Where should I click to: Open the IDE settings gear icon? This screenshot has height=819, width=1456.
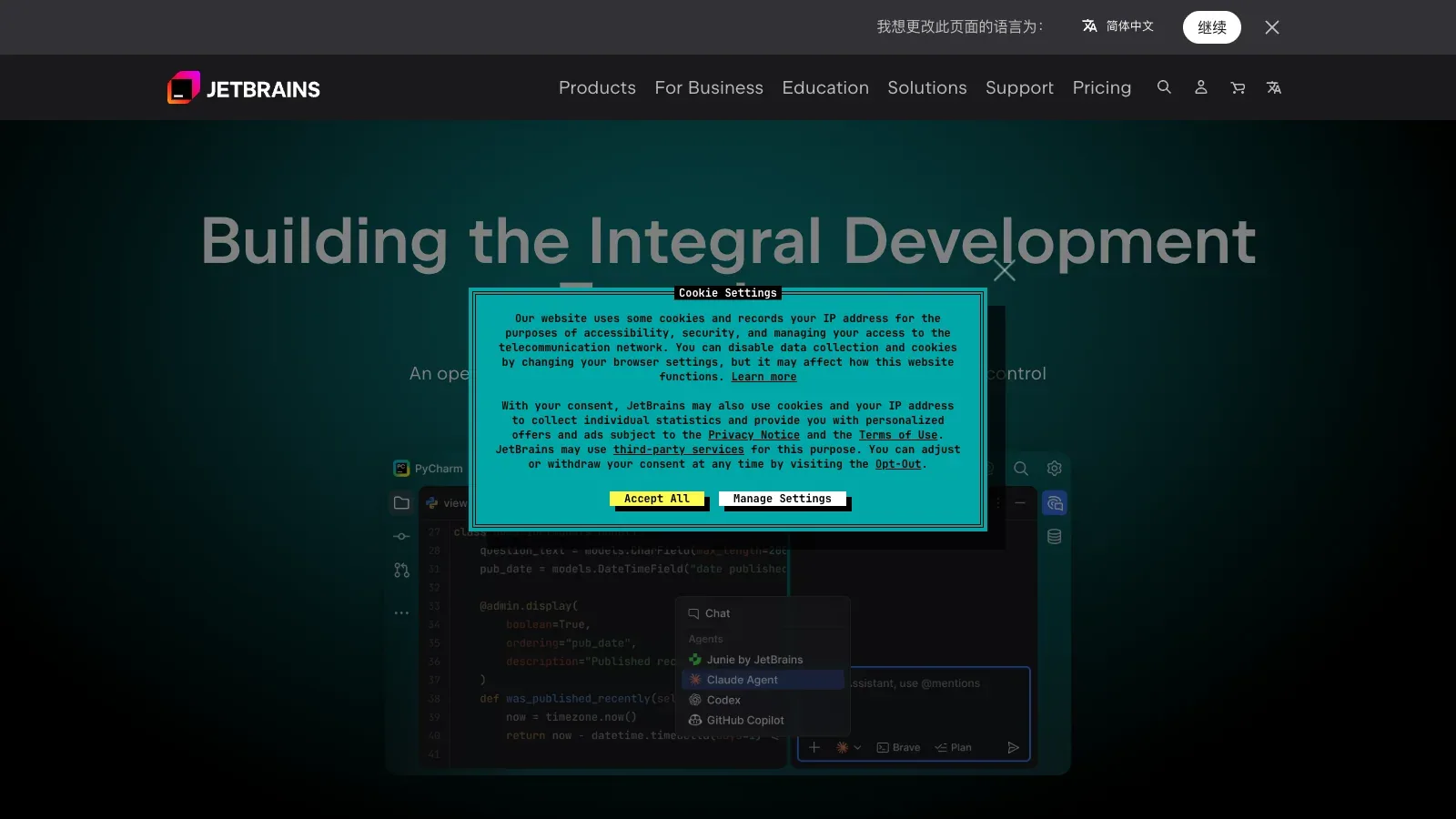tap(1054, 469)
